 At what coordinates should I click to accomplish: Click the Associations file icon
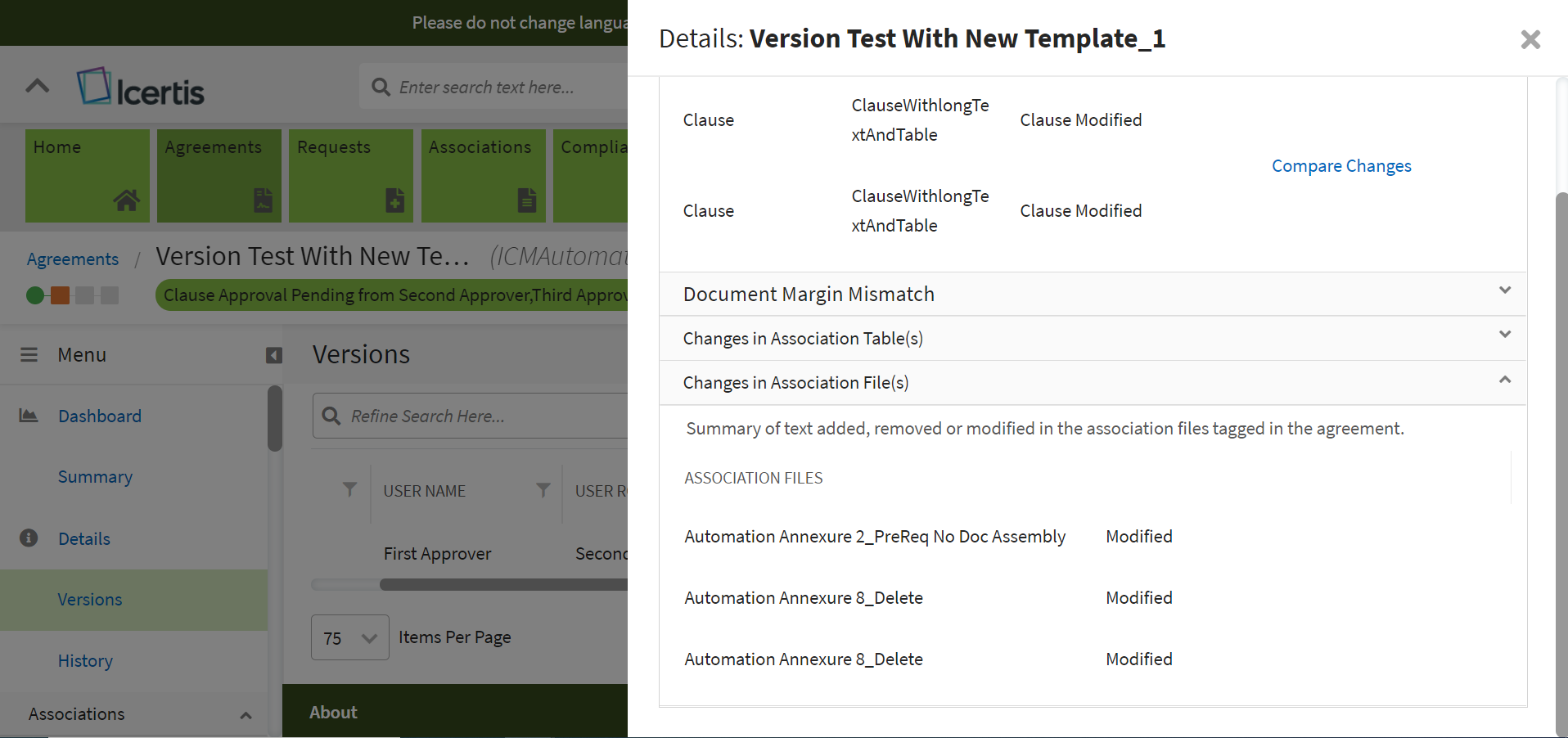(x=527, y=200)
